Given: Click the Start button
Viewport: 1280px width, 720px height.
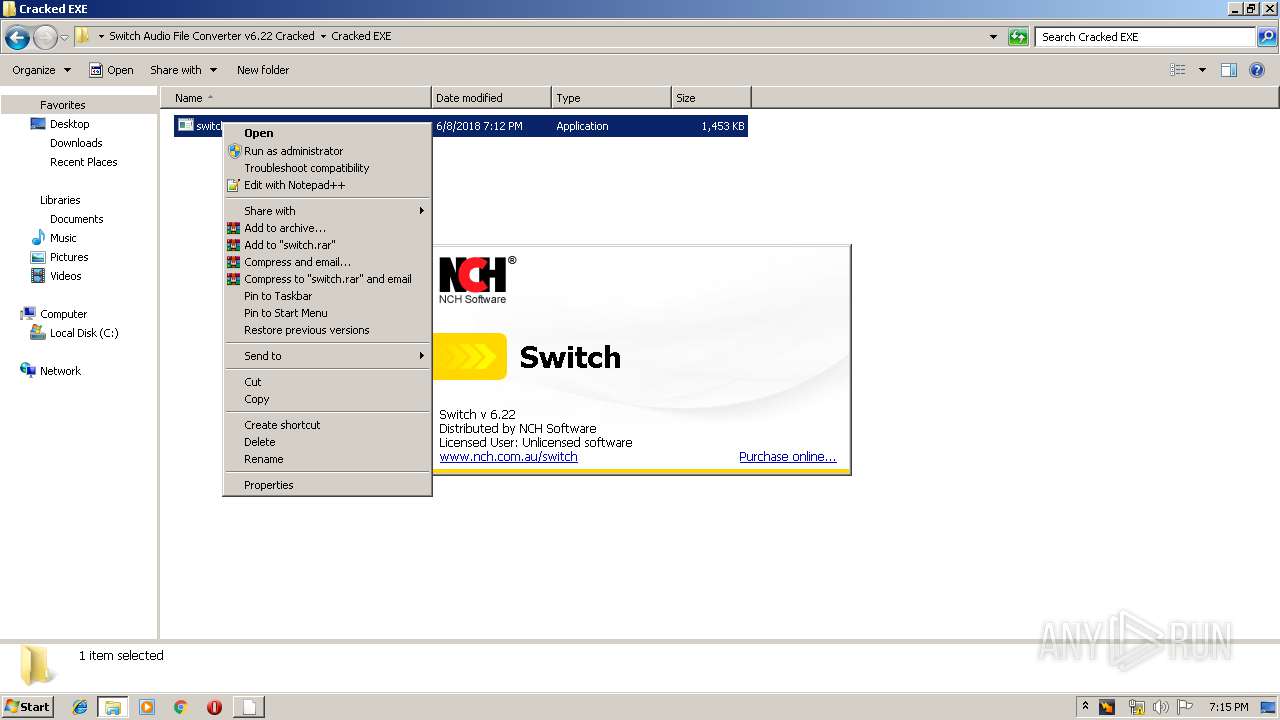Looking at the screenshot, I should [x=28, y=706].
